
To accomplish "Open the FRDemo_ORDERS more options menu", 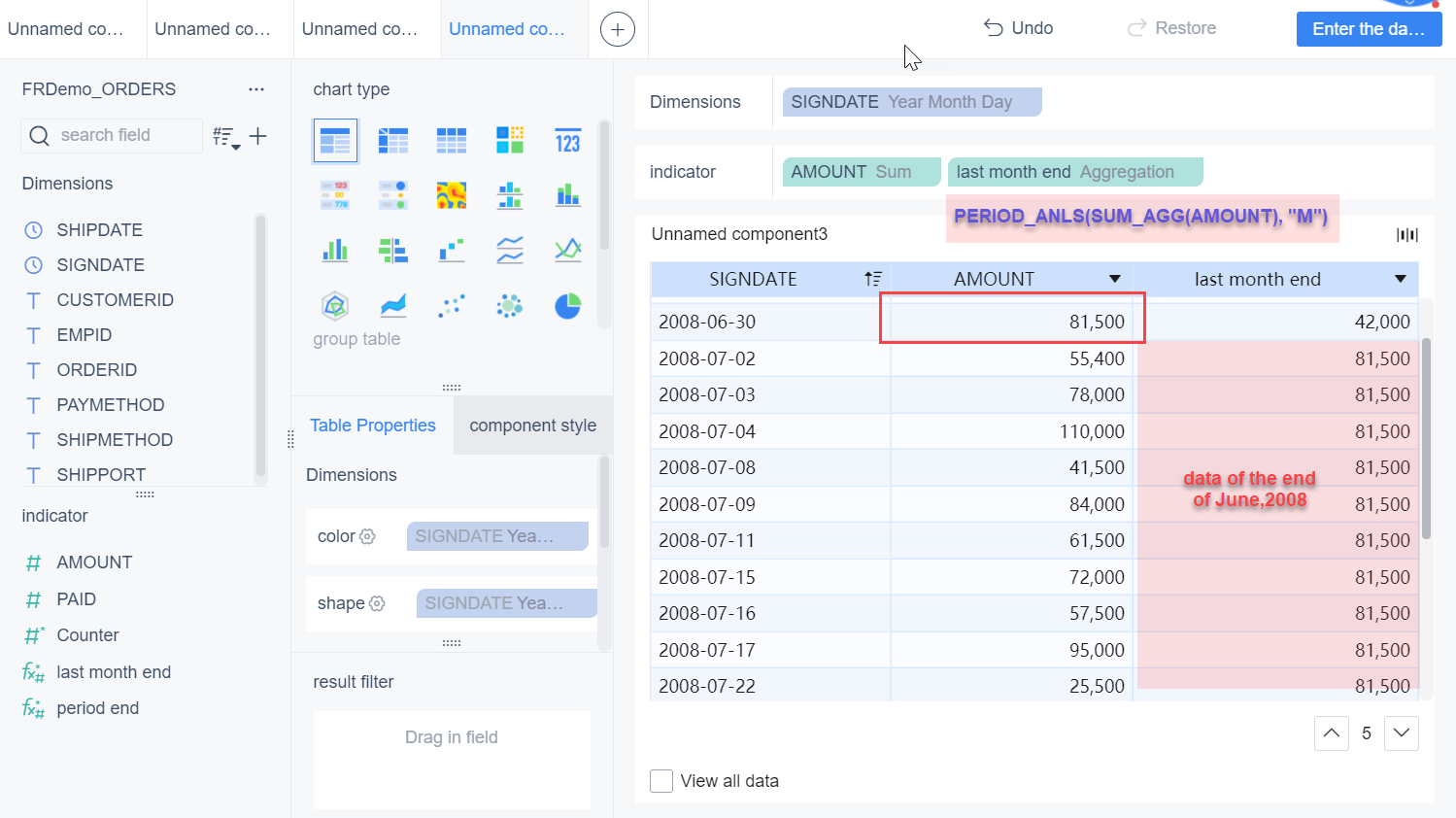I will coord(255,89).
